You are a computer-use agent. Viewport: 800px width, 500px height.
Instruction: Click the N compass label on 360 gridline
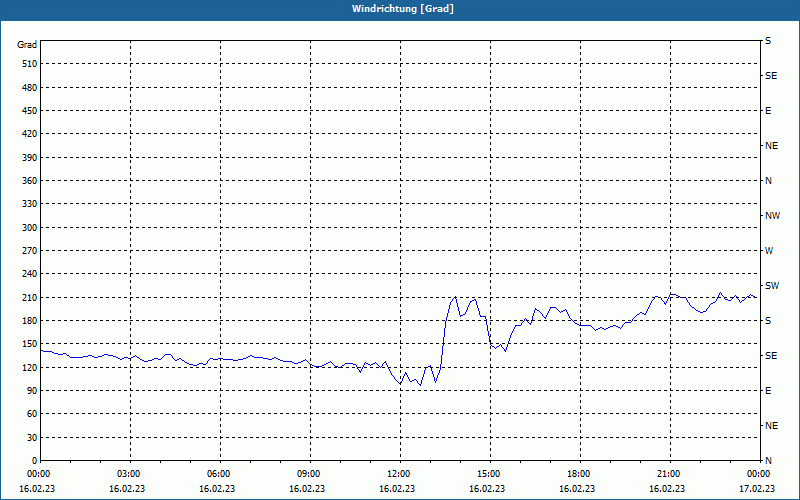(768, 181)
